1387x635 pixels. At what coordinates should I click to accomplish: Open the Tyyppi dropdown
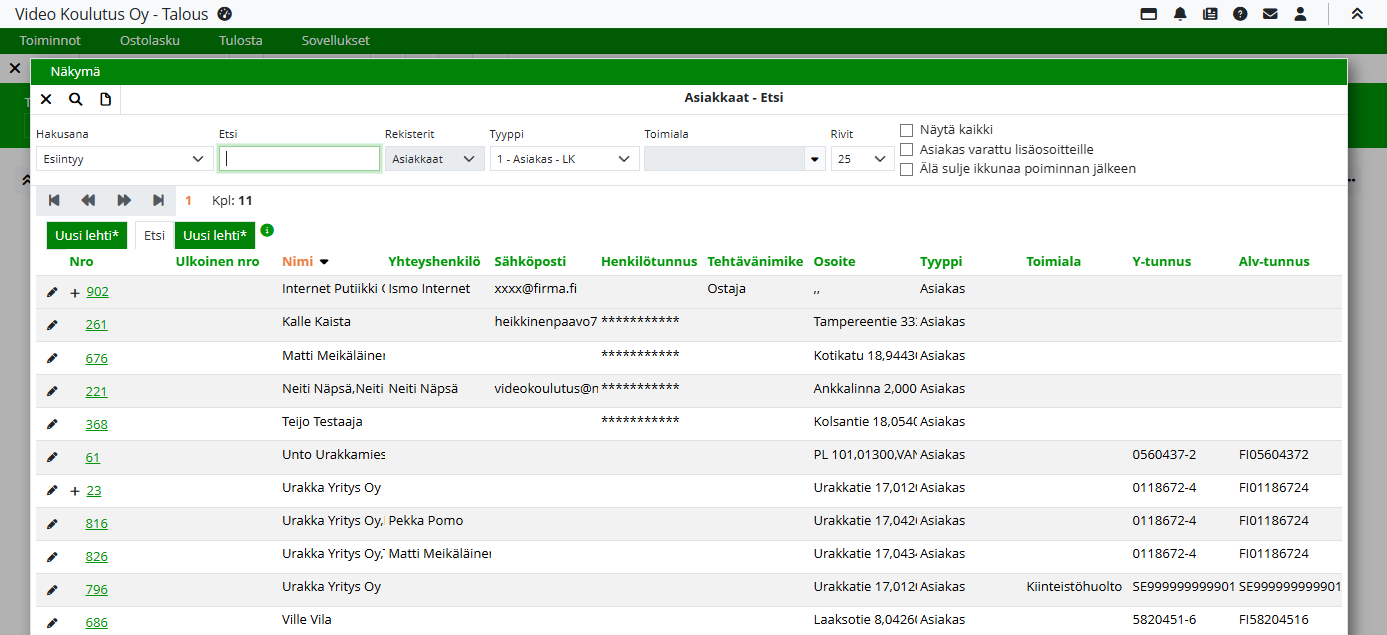(564, 159)
